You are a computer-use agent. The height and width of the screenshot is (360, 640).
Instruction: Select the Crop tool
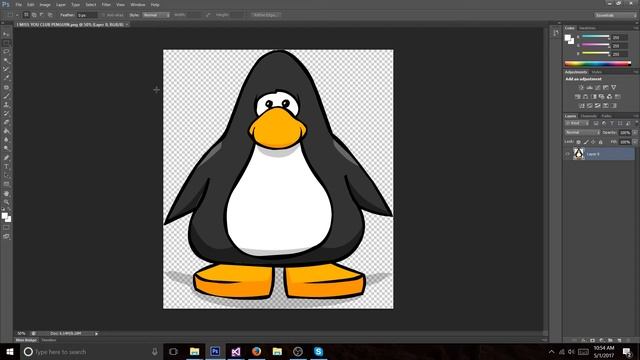click(x=6, y=69)
